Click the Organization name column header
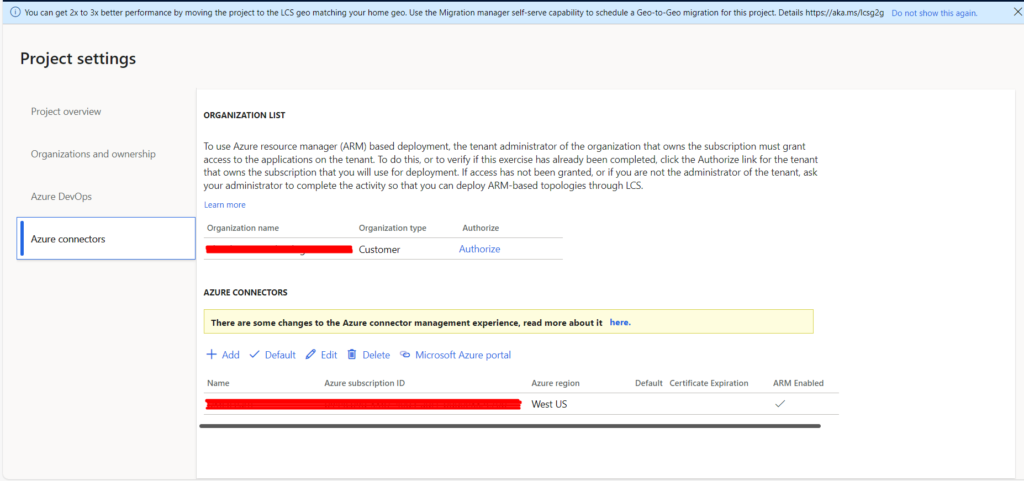1024x481 pixels. point(243,228)
